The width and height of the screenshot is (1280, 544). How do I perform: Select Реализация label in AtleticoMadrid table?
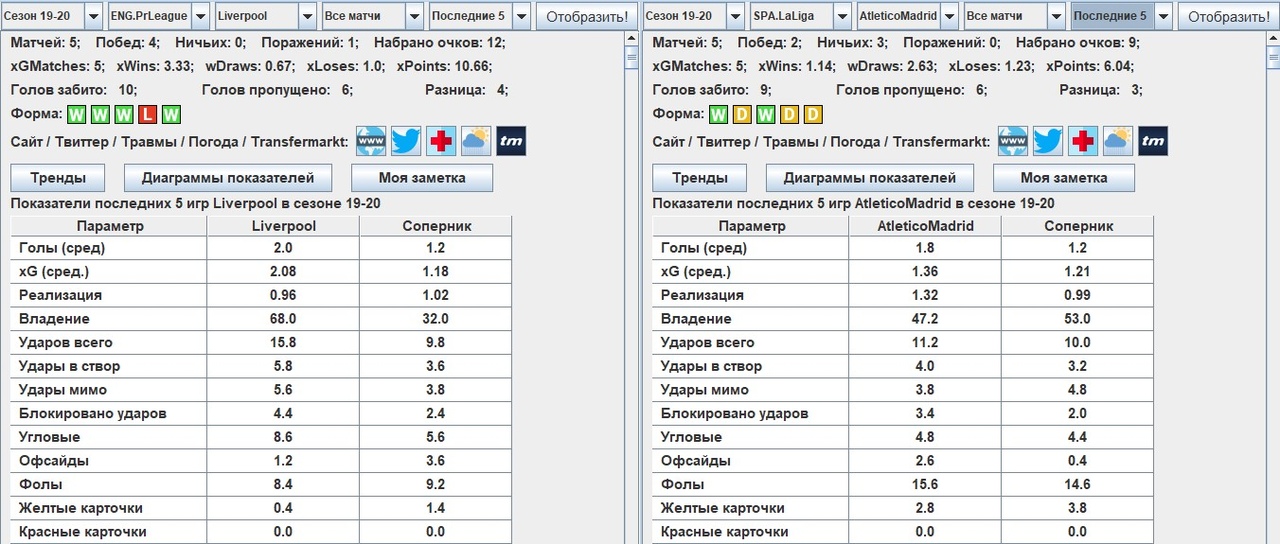pos(702,295)
